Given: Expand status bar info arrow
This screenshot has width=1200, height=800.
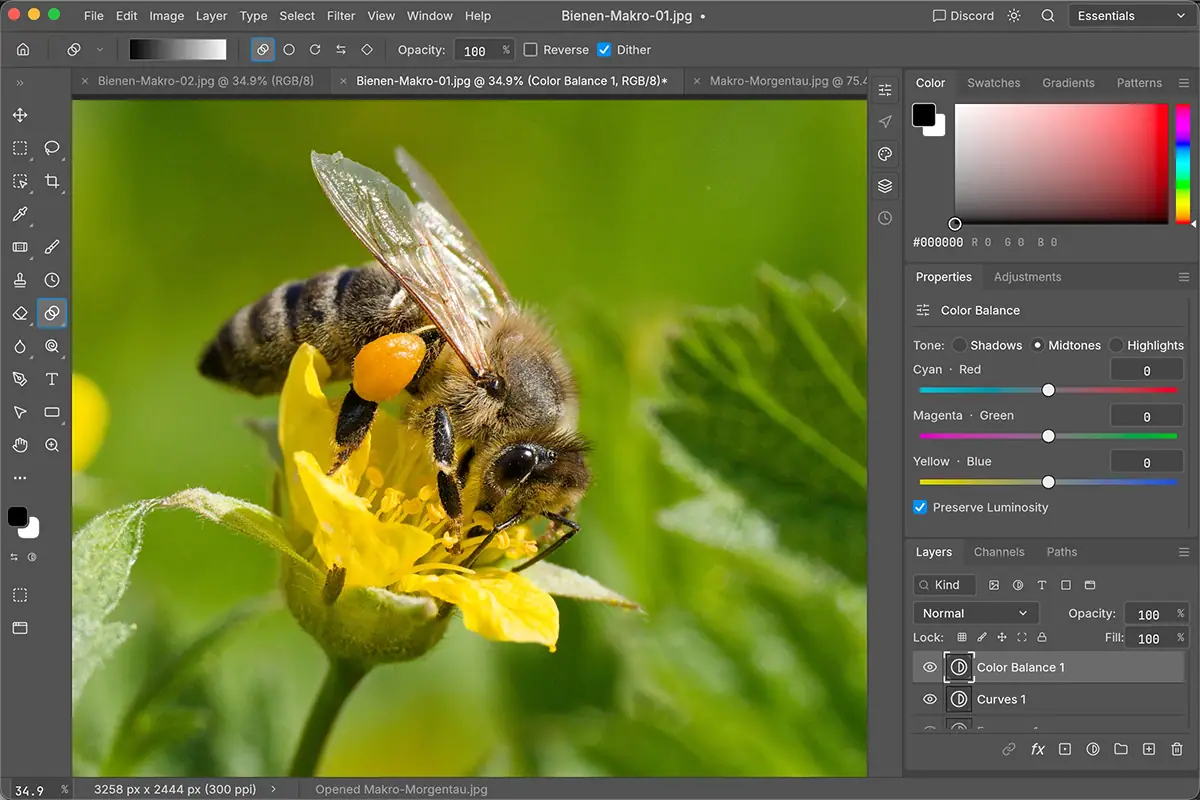Looking at the screenshot, I should pyautogui.click(x=272, y=789).
